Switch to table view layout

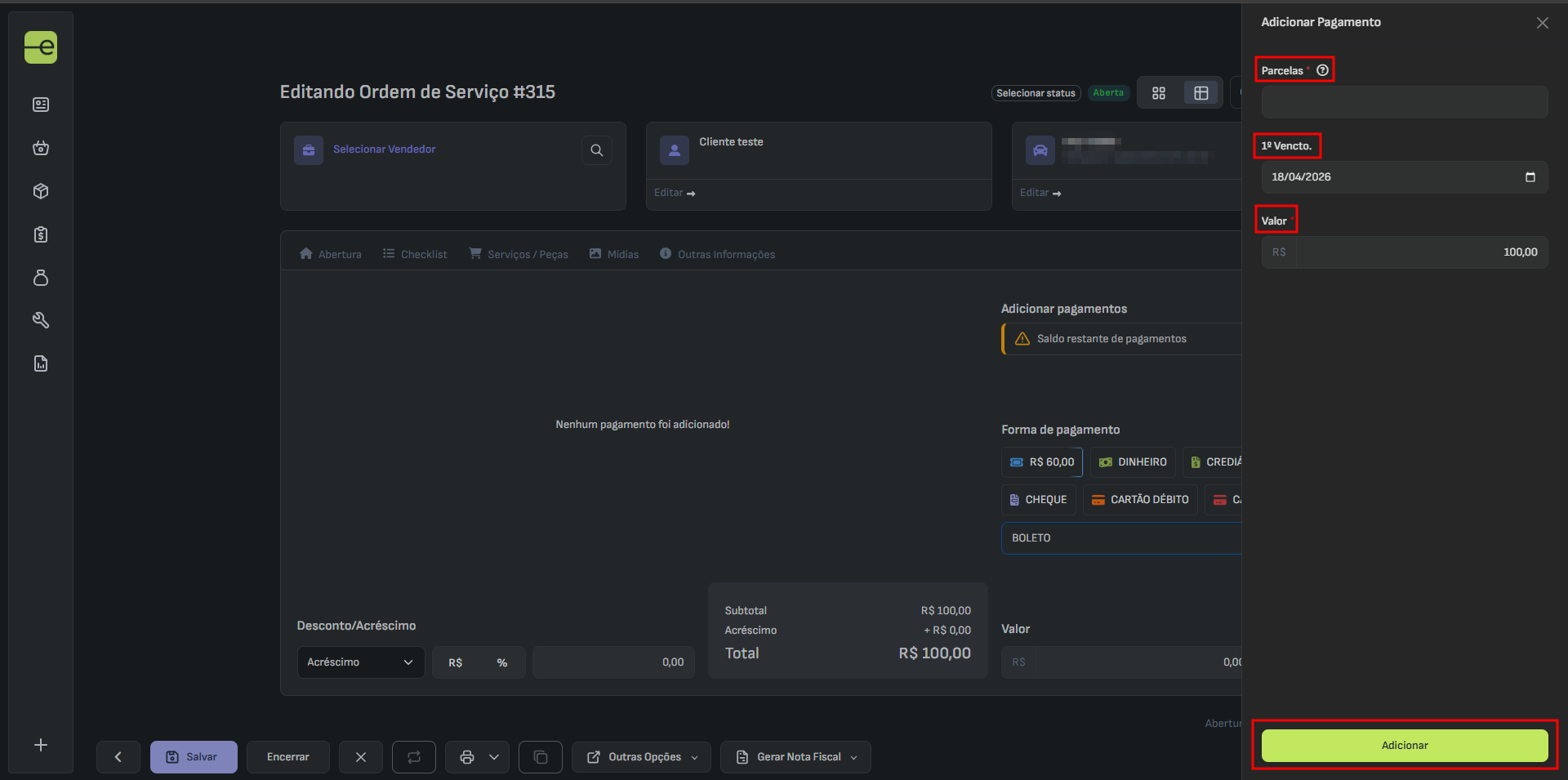click(1200, 93)
